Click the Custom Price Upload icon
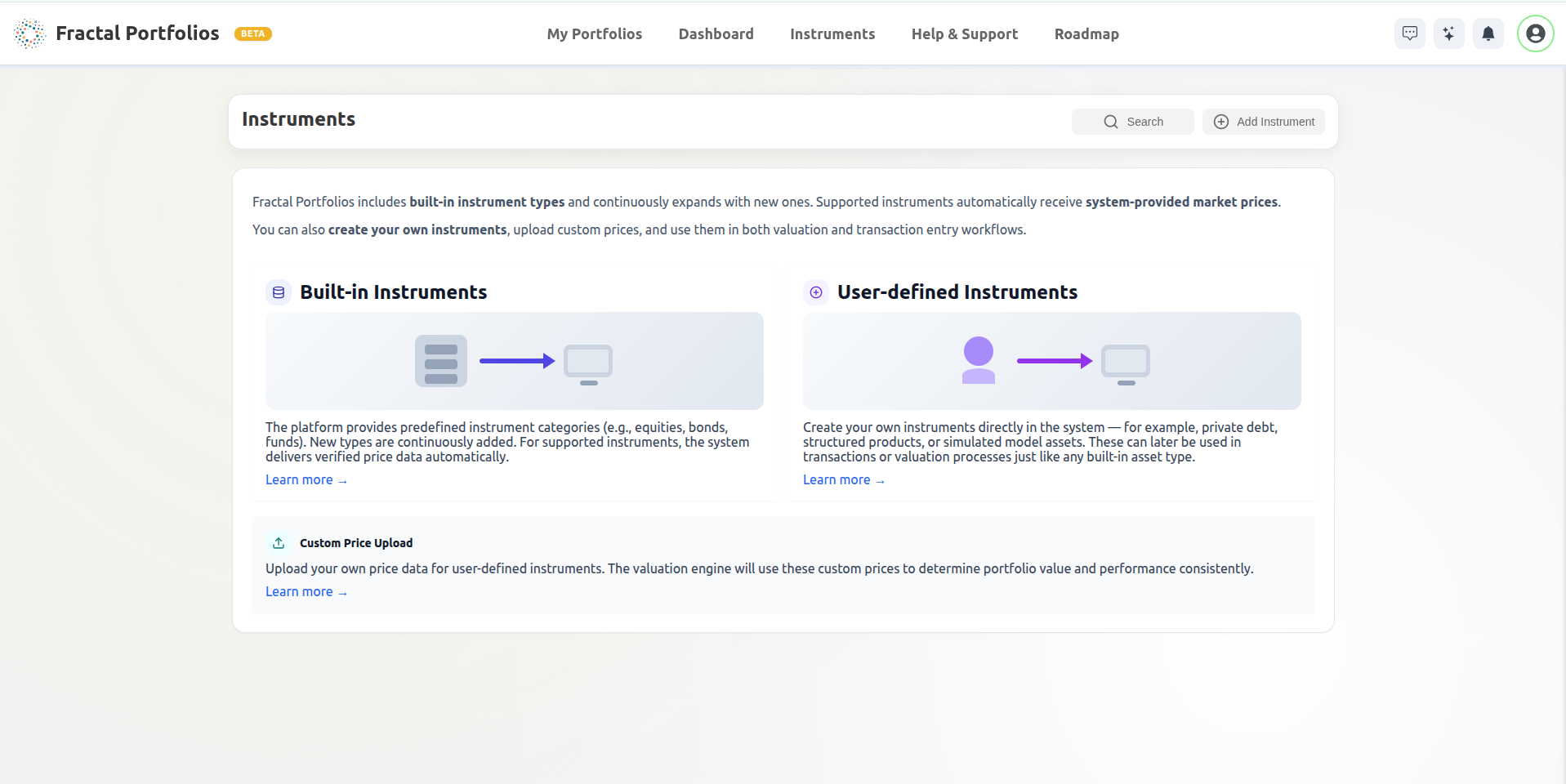 279,543
